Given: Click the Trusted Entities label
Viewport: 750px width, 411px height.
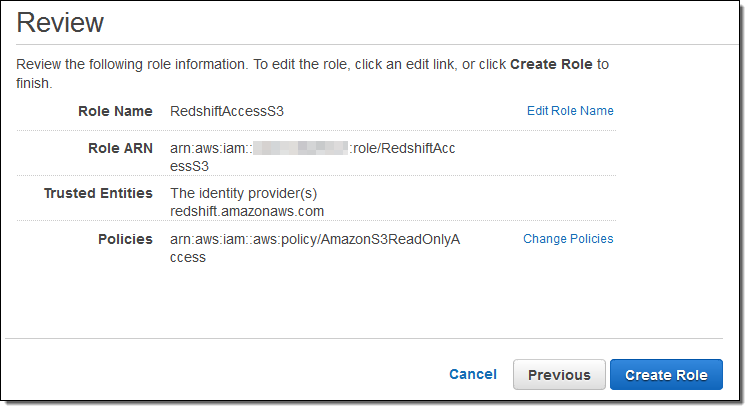Looking at the screenshot, I should [x=98, y=193].
